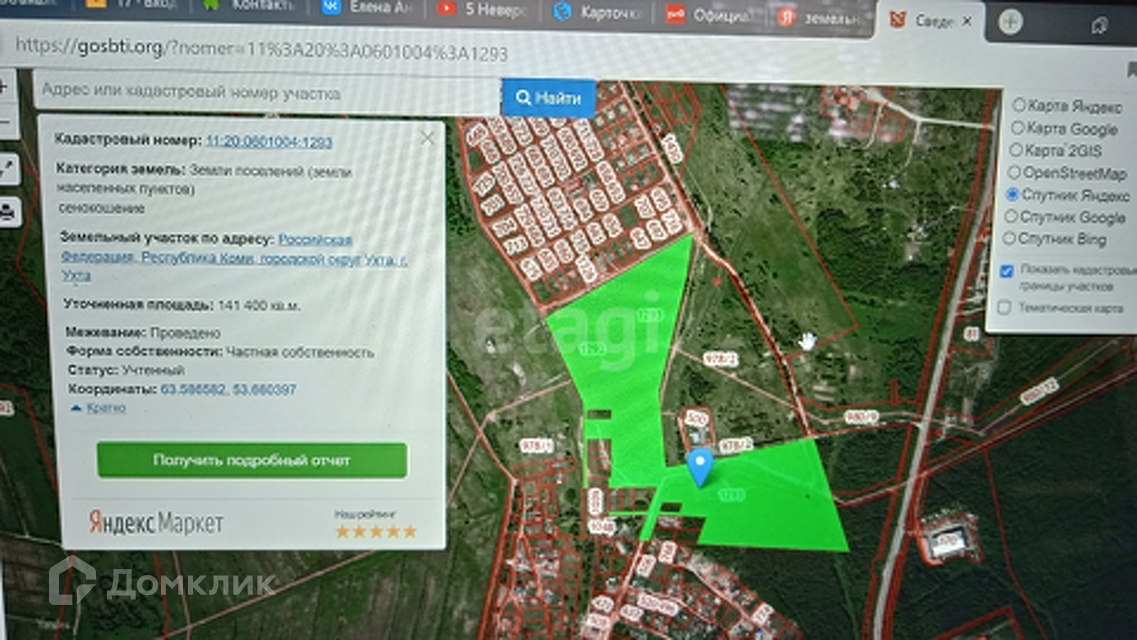Click the Найти search button
The image size is (1137, 640).
pyautogui.click(x=548, y=98)
